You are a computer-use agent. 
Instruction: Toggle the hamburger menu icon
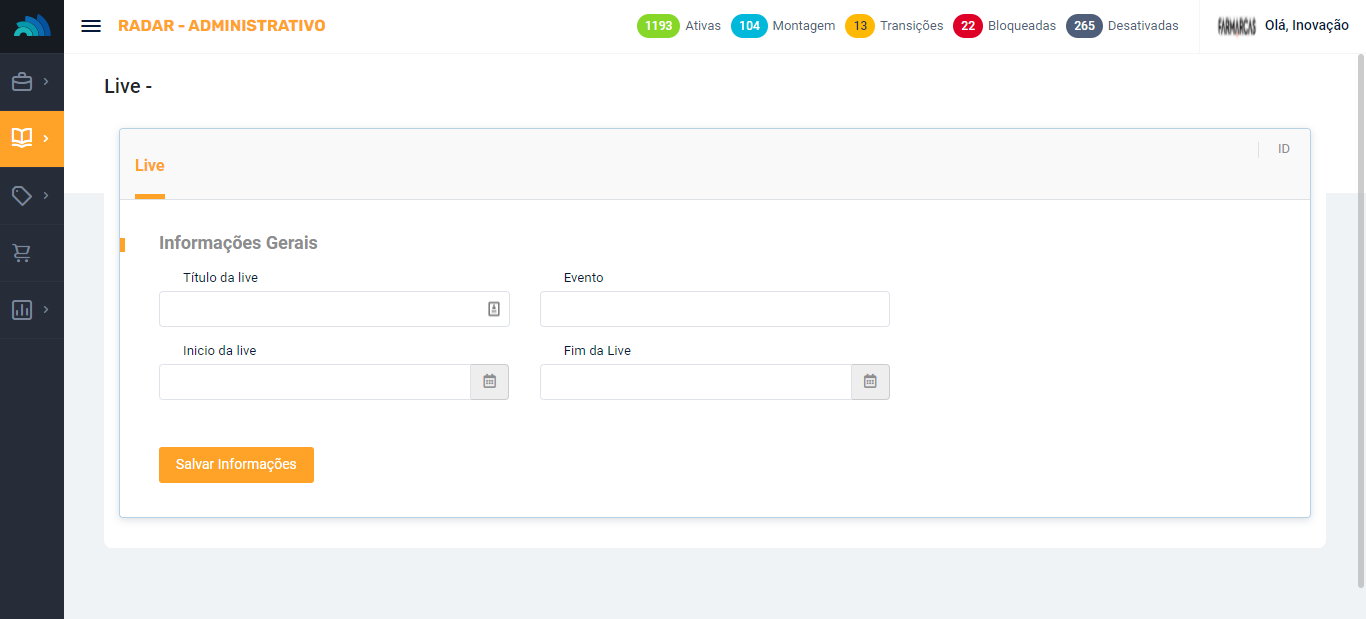pos(91,26)
